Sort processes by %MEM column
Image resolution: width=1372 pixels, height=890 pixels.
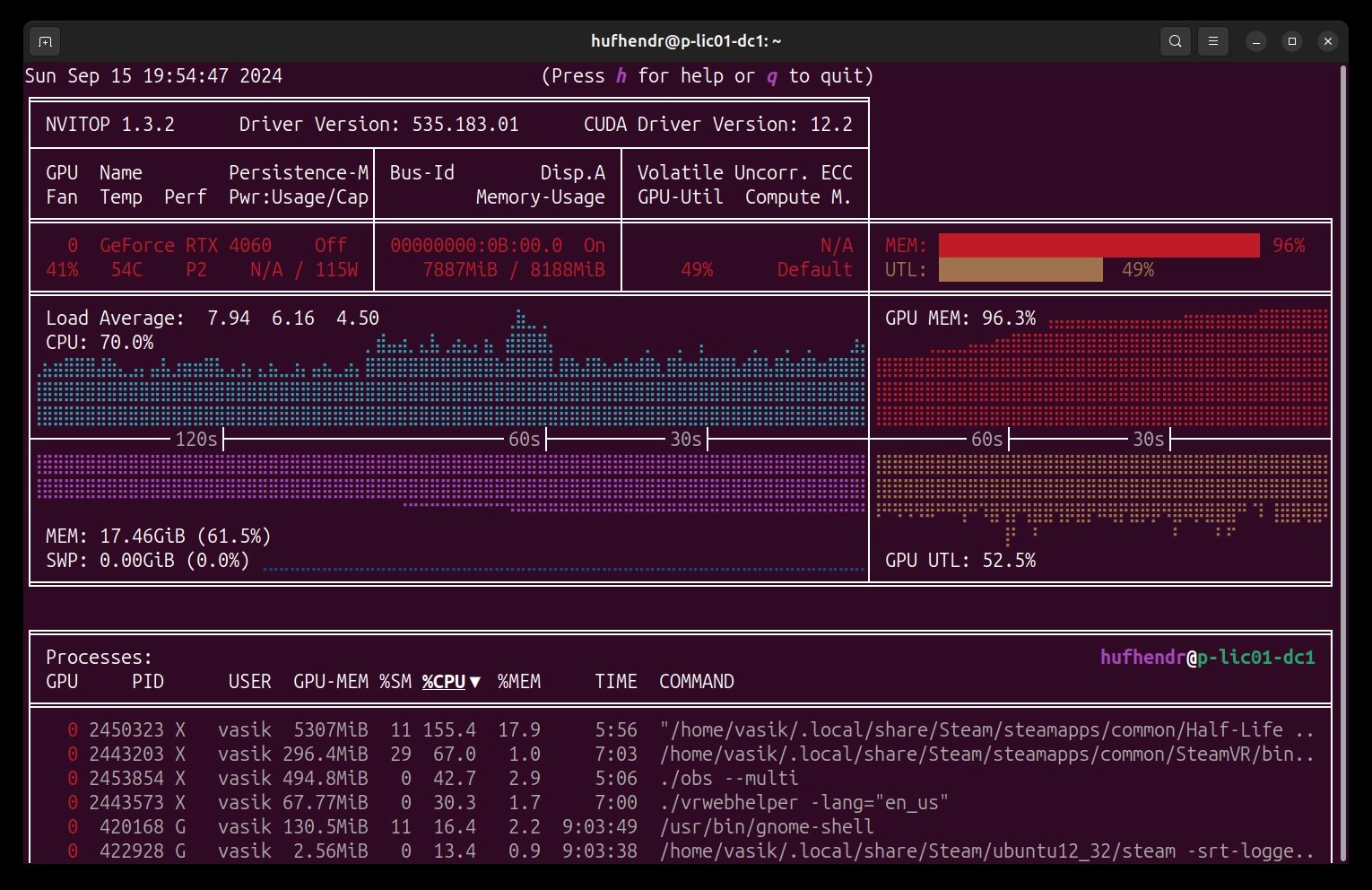pos(518,682)
